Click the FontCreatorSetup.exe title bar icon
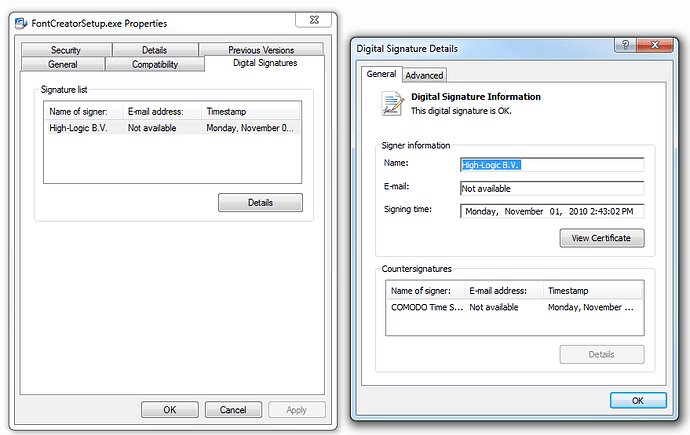Image resolution: width=690 pixels, height=435 pixels. pyautogui.click(x=21, y=23)
